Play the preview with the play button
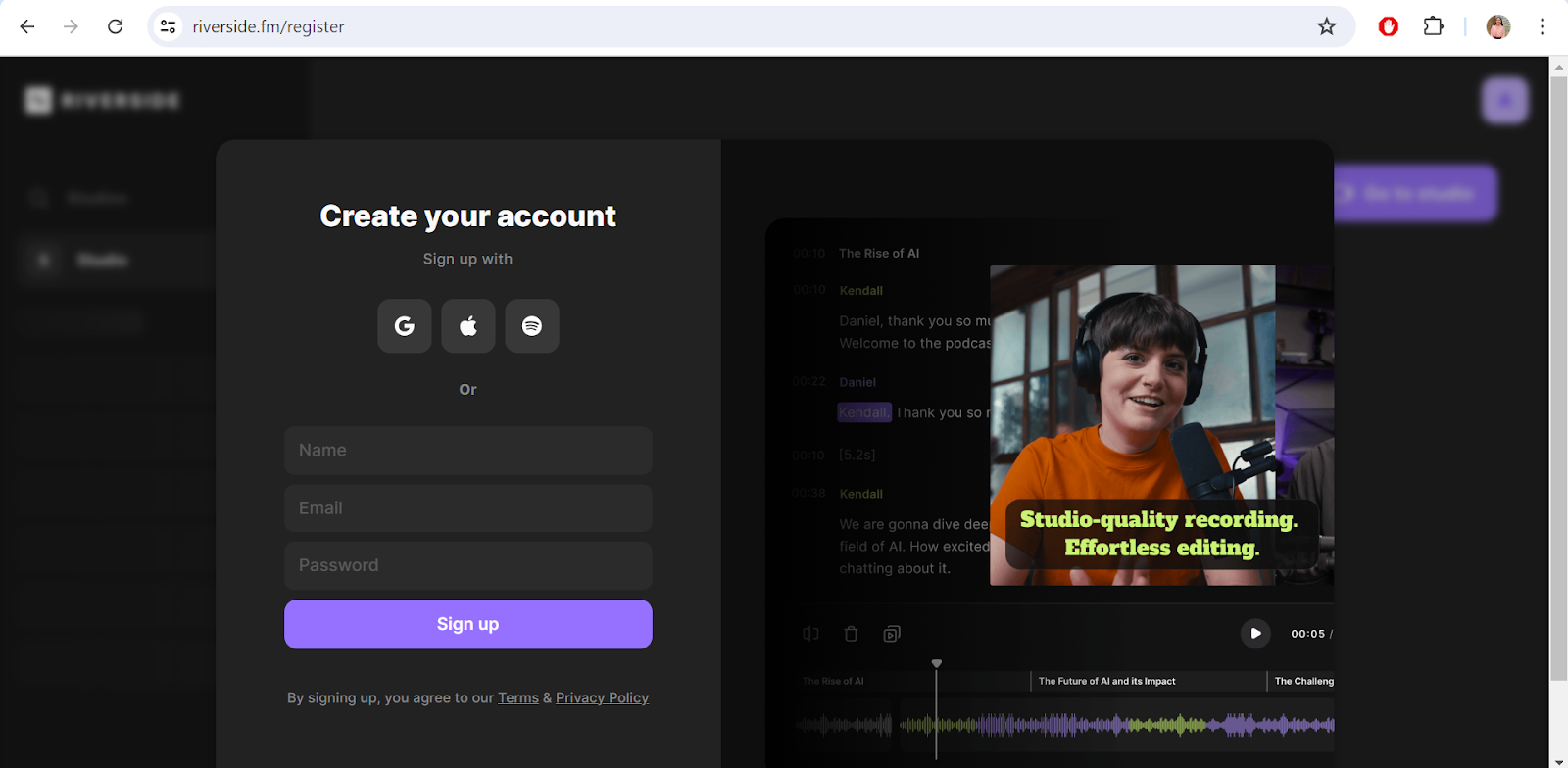Screen dimensions: 1568x768 pos(1255,634)
